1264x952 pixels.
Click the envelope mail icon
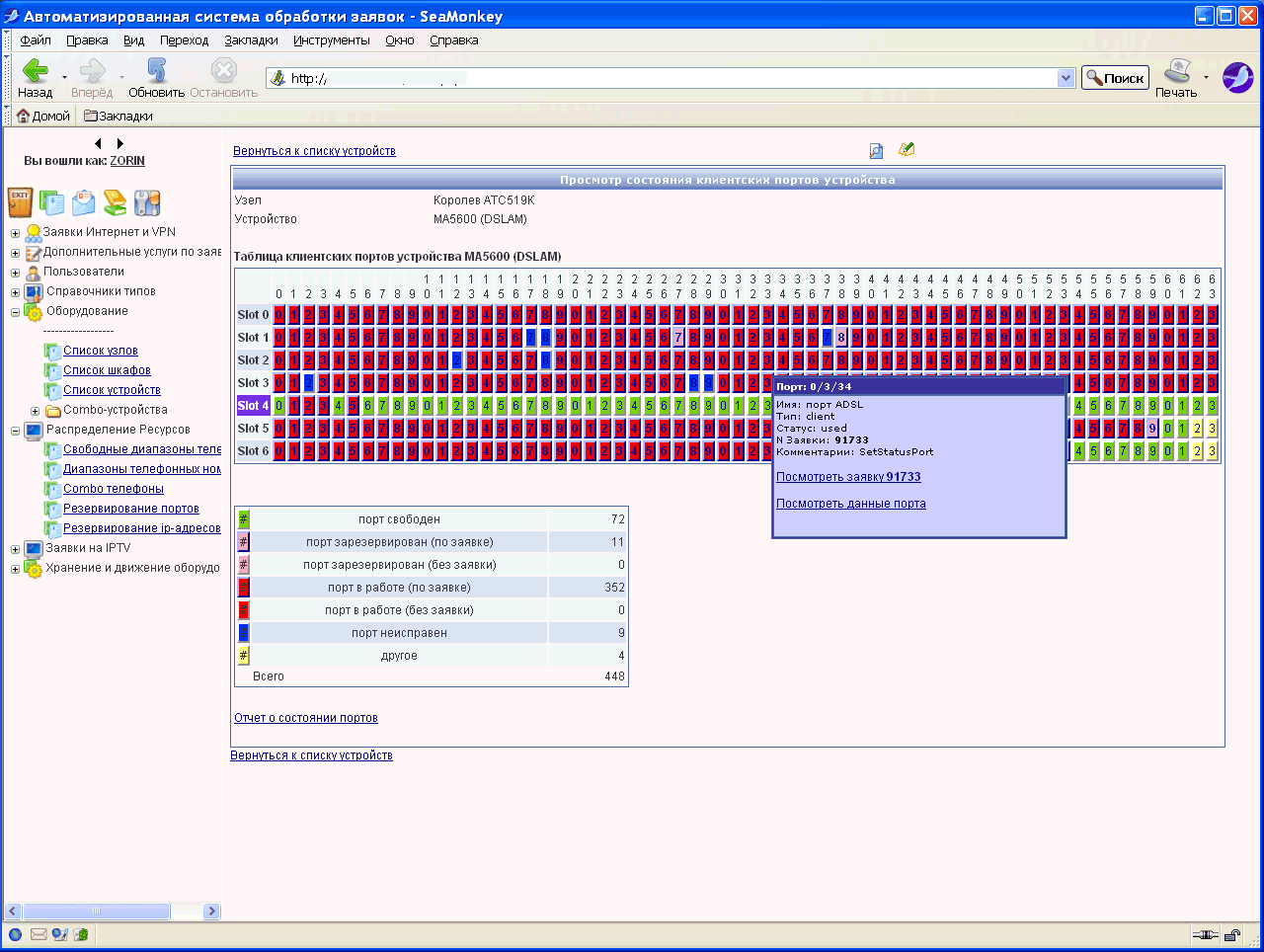coord(84,202)
